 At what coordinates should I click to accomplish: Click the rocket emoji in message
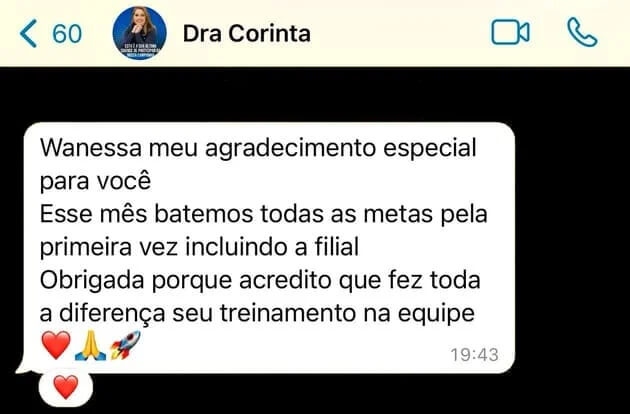[x=125, y=345]
